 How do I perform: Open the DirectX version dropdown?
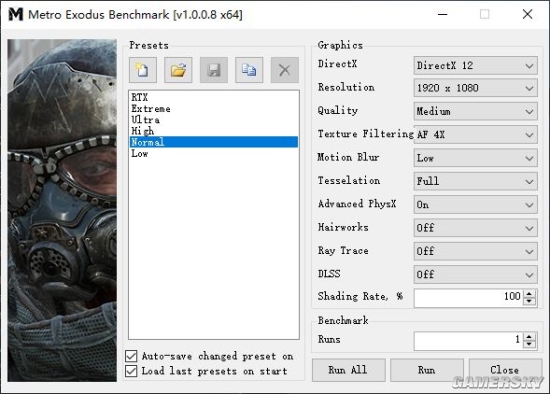475,65
